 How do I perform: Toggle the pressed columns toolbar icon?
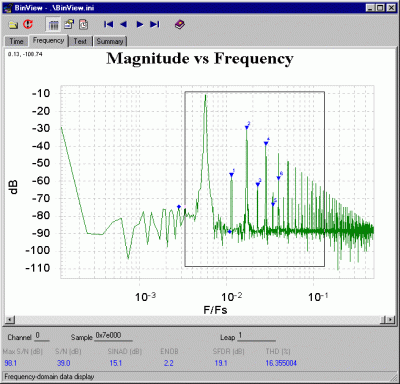coord(53,24)
